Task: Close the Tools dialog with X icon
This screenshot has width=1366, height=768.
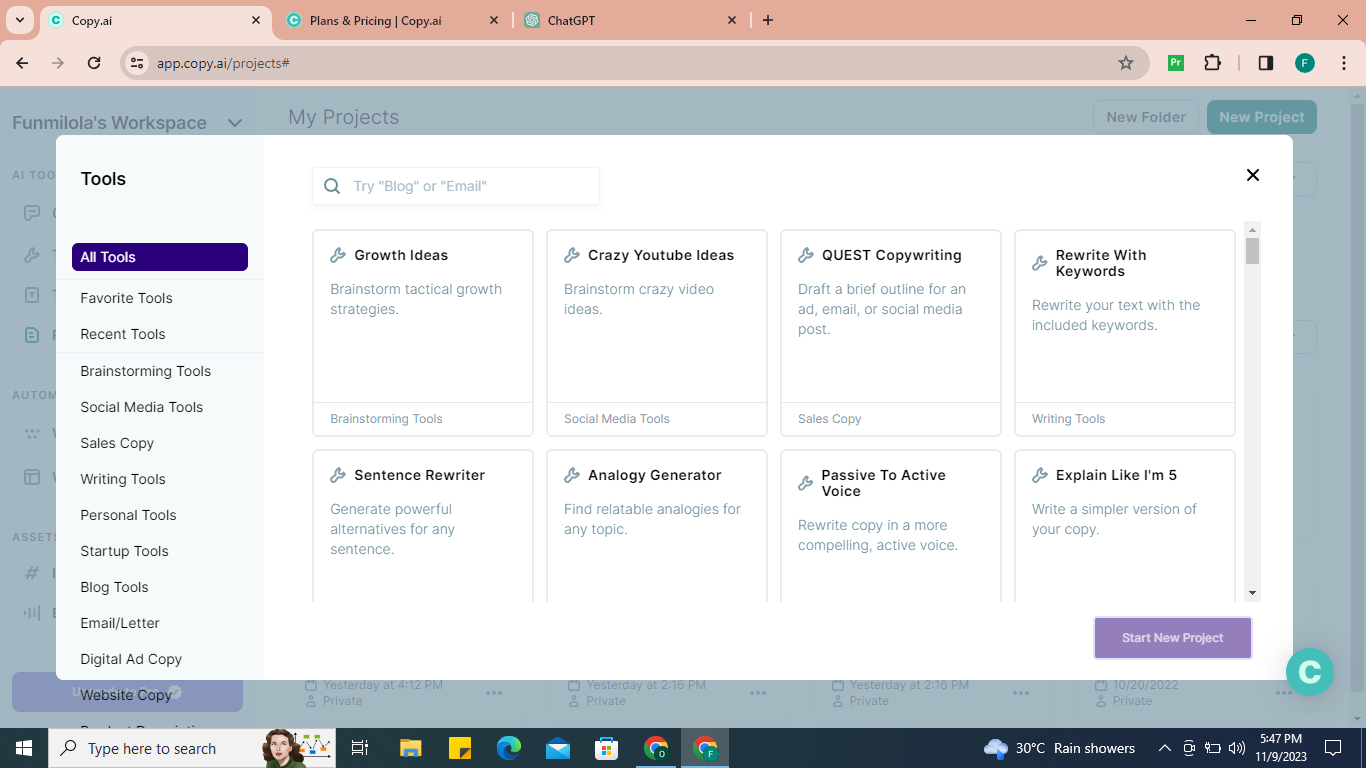Action: tap(1252, 175)
